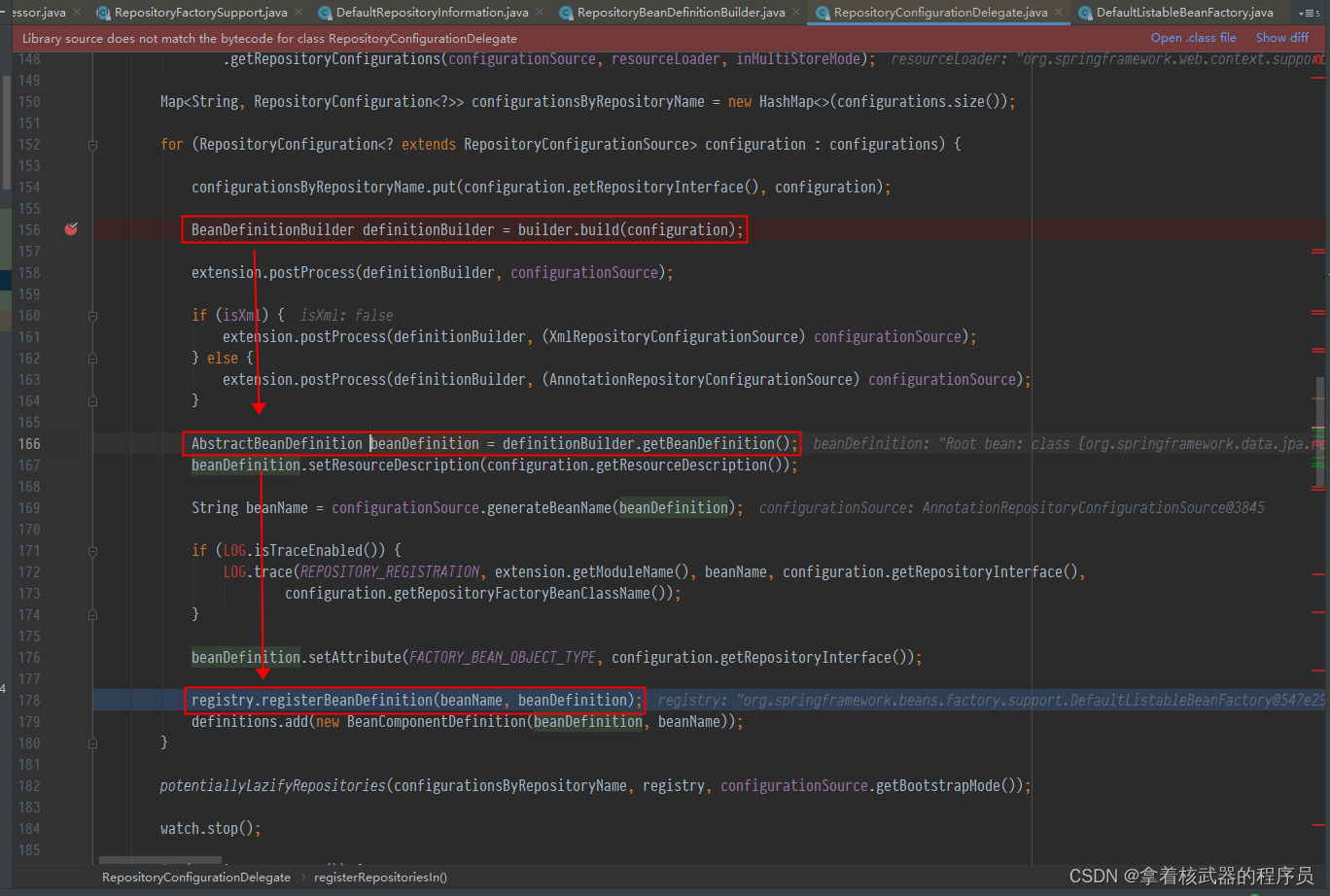Click generateBeanName on line 169

click(549, 507)
